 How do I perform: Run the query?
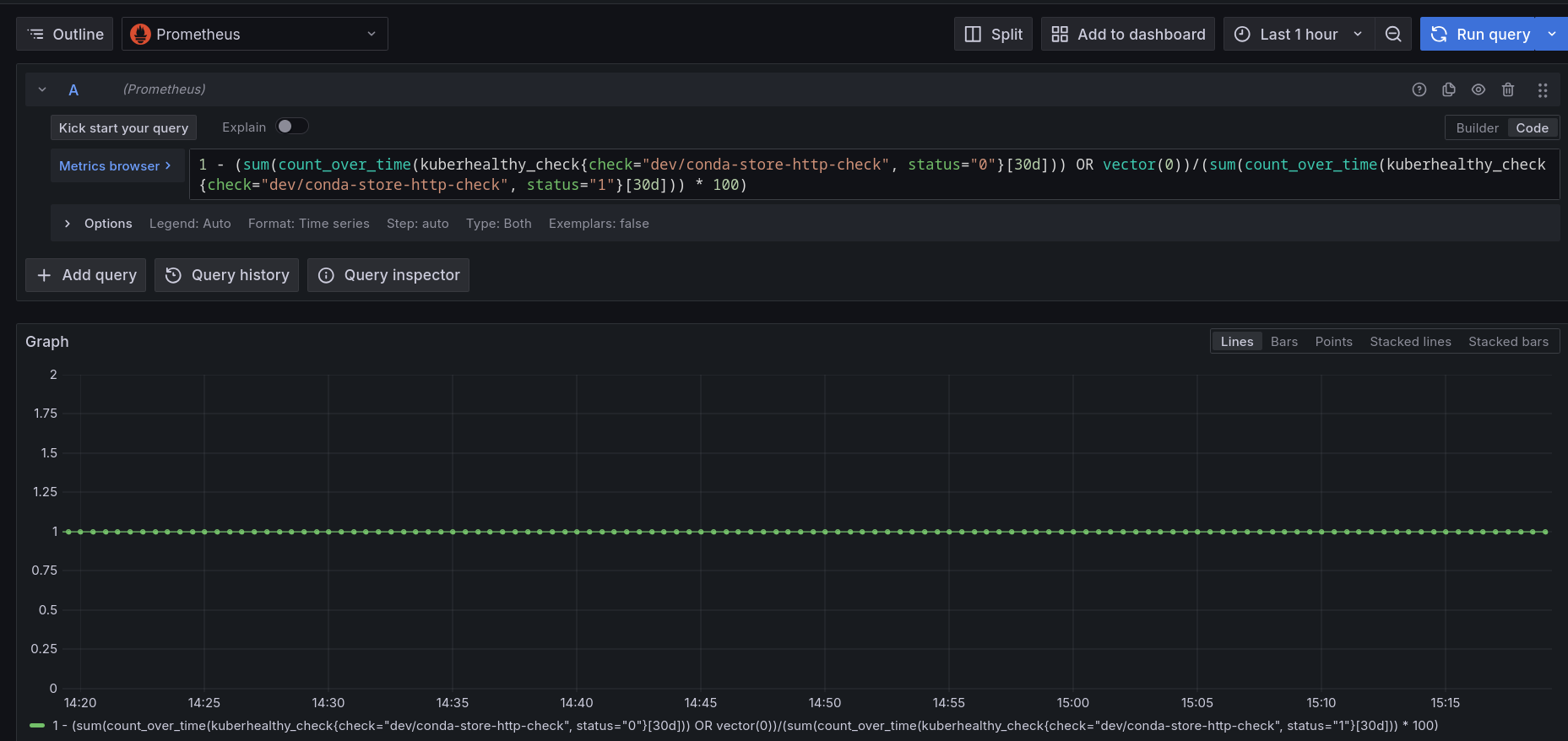coord(1478,34)
